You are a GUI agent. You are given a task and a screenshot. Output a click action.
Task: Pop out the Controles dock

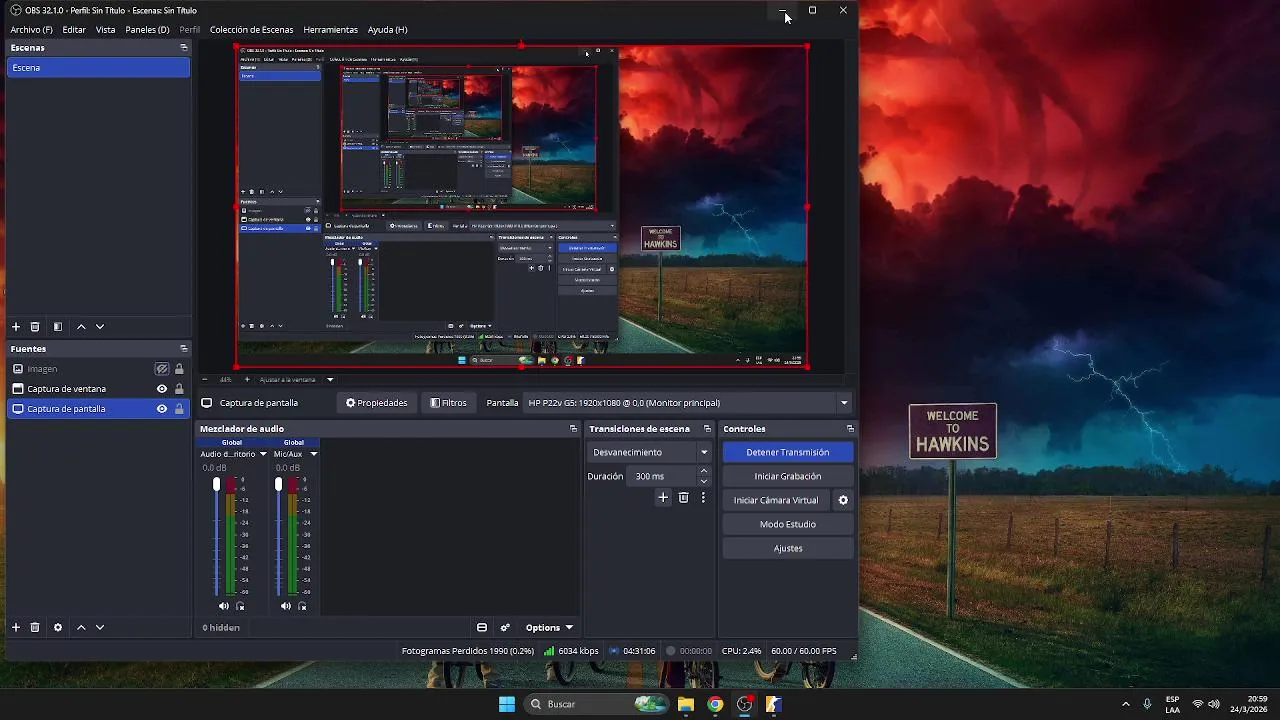850,429
